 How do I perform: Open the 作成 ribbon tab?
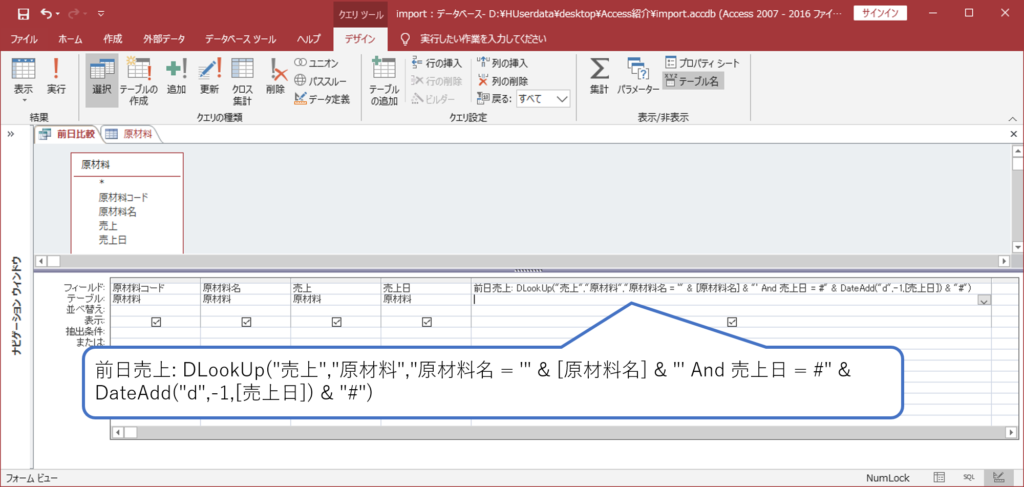click(112, 39)
